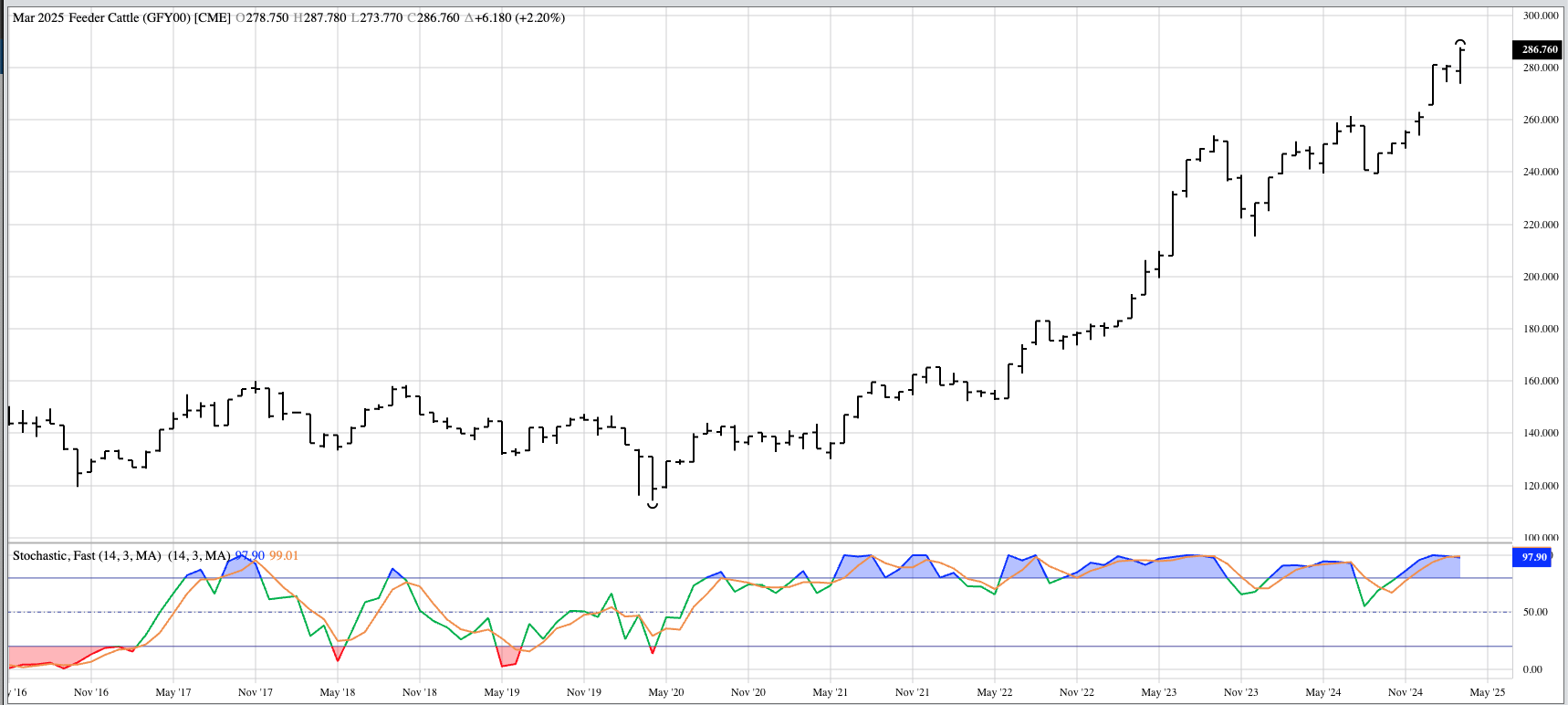
Task: Click the orange 99.01 stochastic MA value
Action: 283,555
